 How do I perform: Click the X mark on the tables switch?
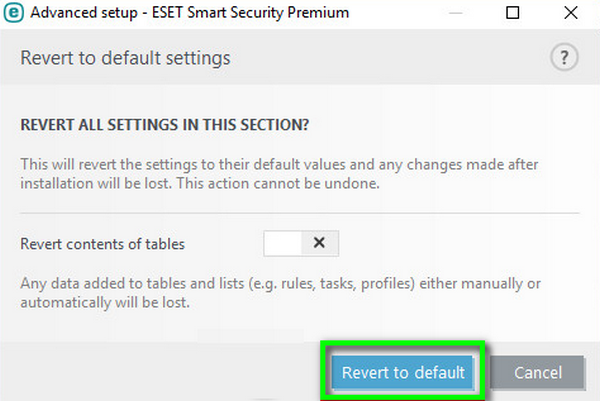[x=320, y=243]
